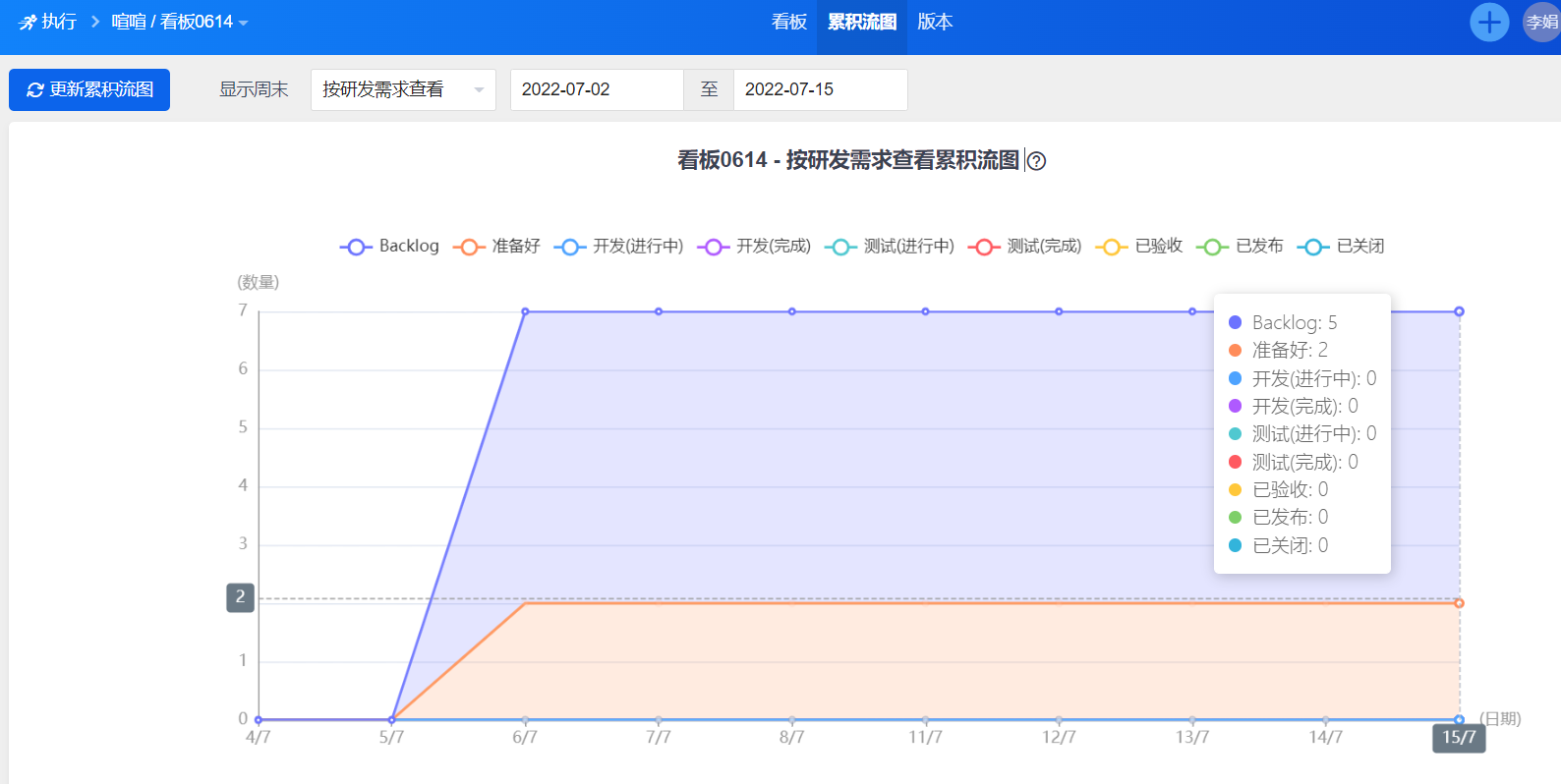Hide the 准备好 legend series
The image size is (1561, 784).
tap(497, 247)
